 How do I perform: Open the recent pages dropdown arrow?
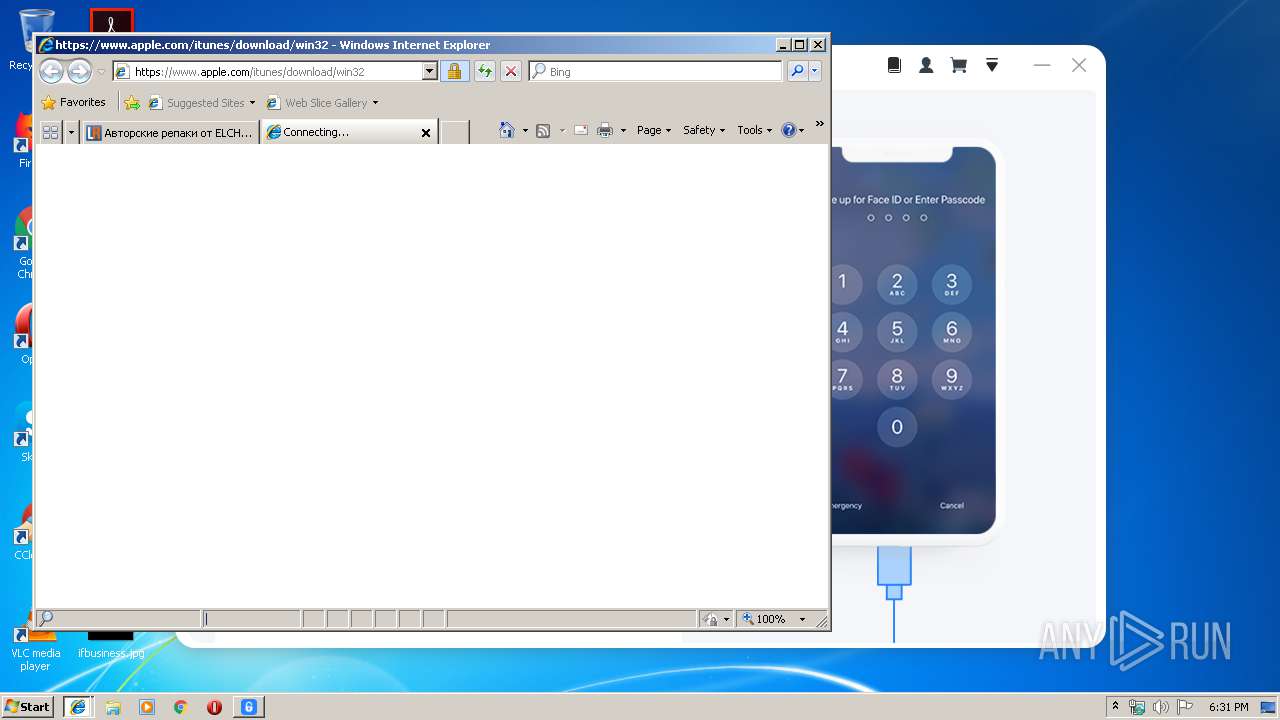coord(101,72)
